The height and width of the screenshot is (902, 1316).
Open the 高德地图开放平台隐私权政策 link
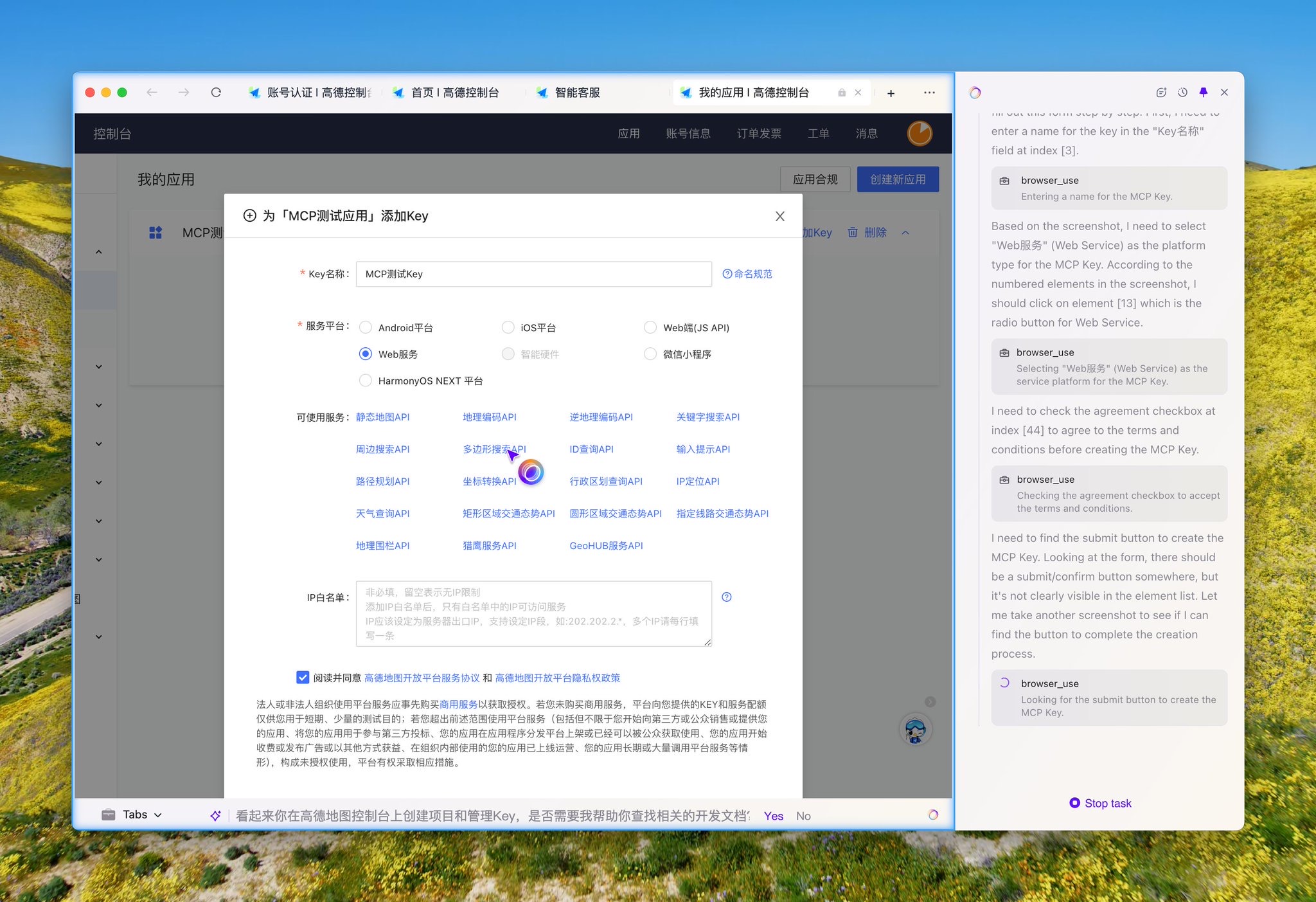coord(557,678)
